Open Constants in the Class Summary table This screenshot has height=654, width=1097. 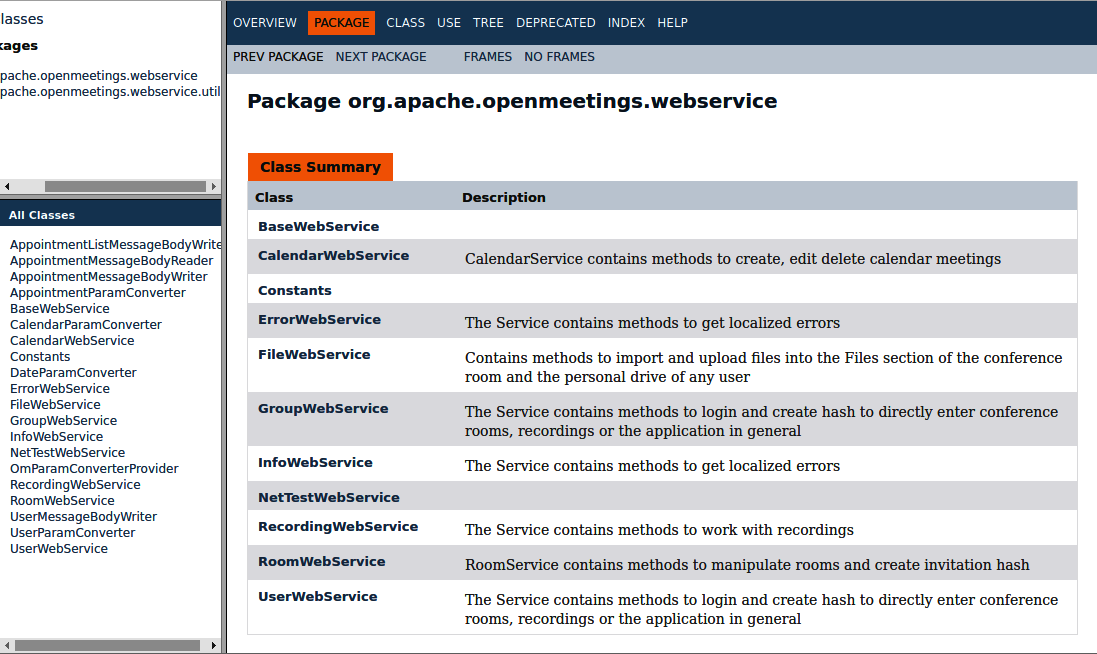(295, 290)
